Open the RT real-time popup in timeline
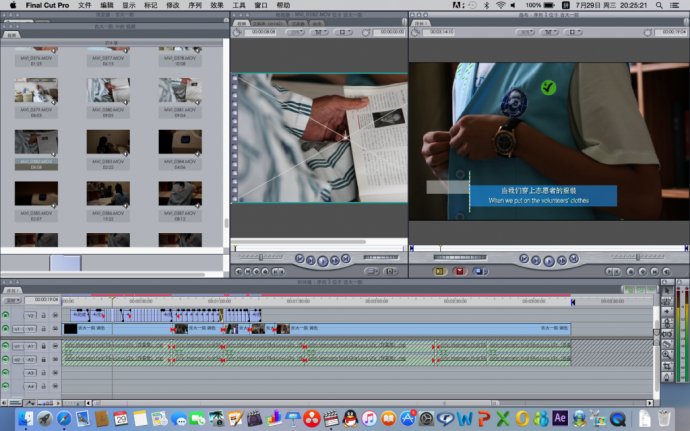The image size is (690, 431). pyautogui.click(x=11, y=299)
